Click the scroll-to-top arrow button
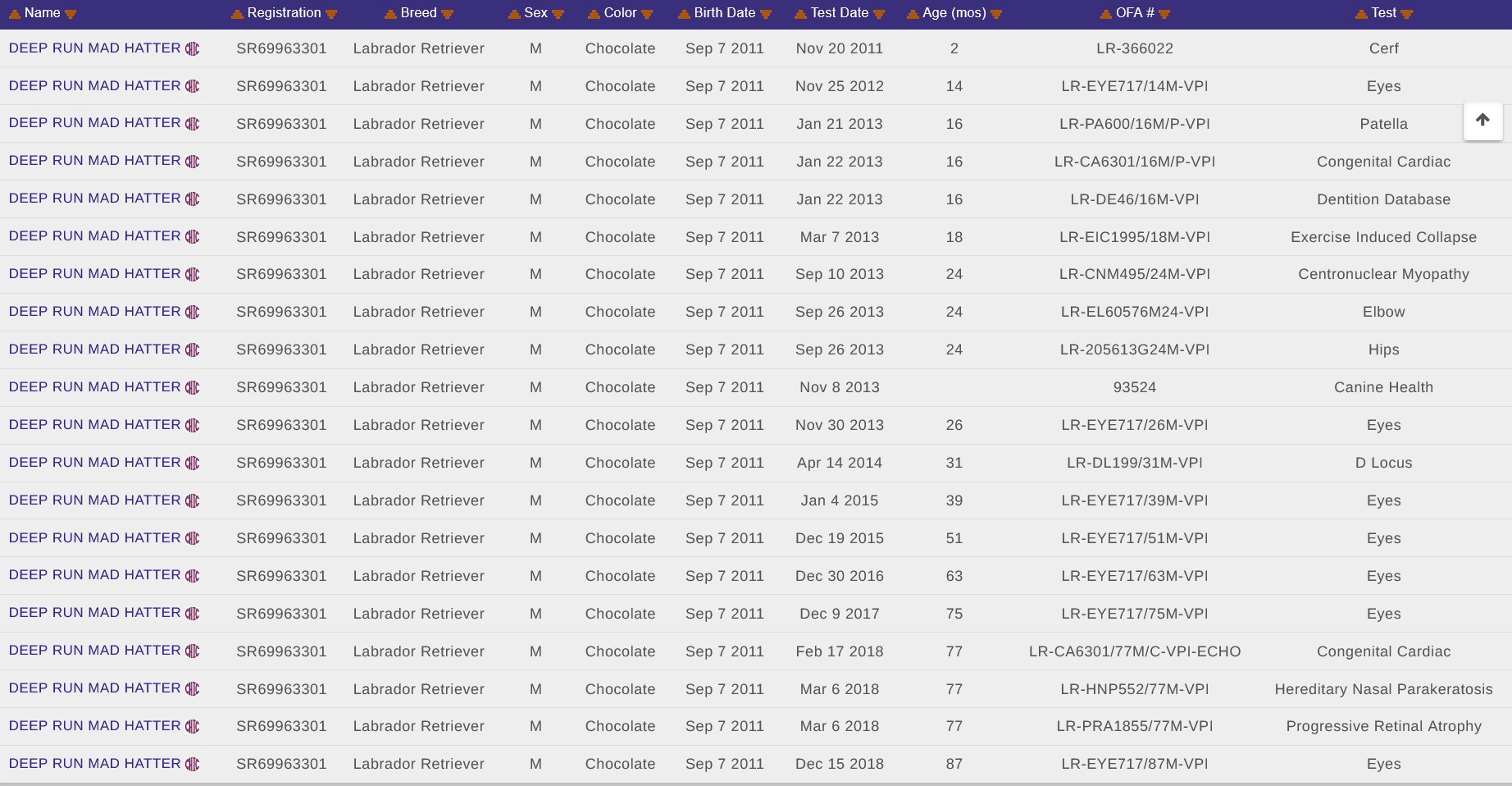Screen dimensions: 1512x786 tap(1482, 121)
